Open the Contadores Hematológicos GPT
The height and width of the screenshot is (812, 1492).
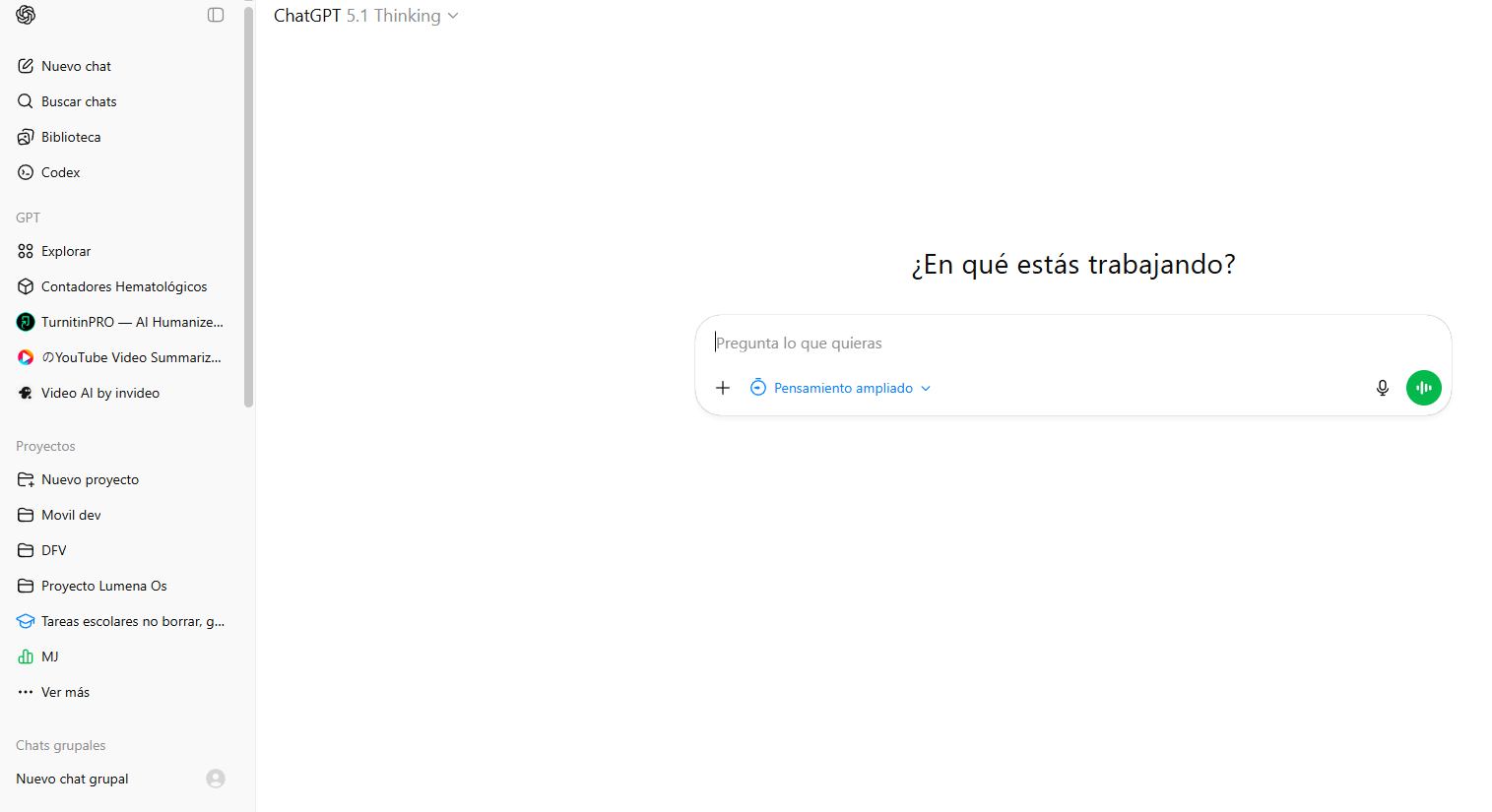point(124,286)
